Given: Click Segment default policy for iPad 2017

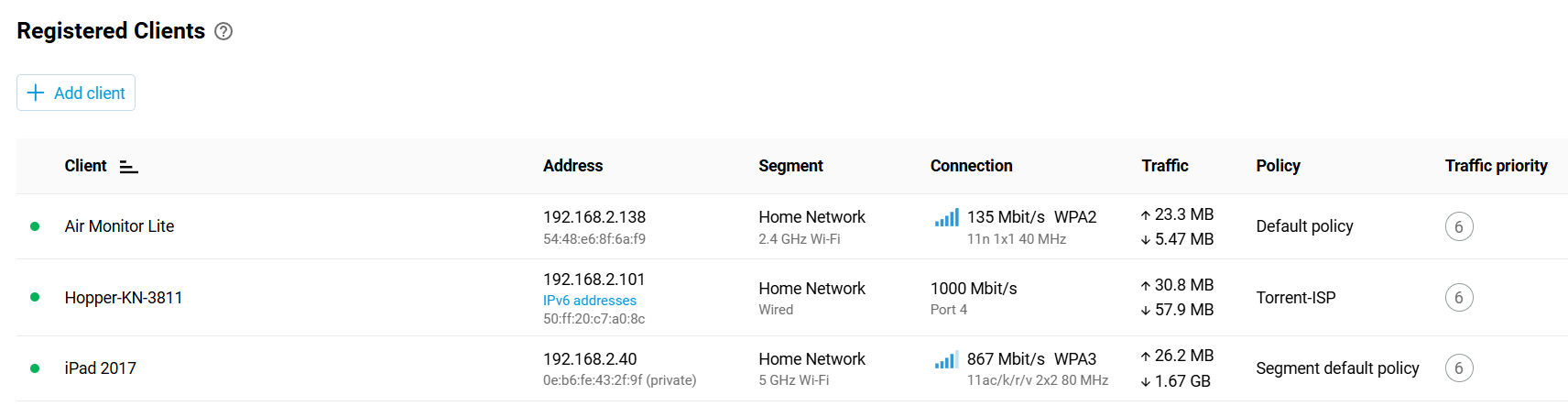Looking at the screenshot, I should pyautogui.click(x=1336, y=368).
